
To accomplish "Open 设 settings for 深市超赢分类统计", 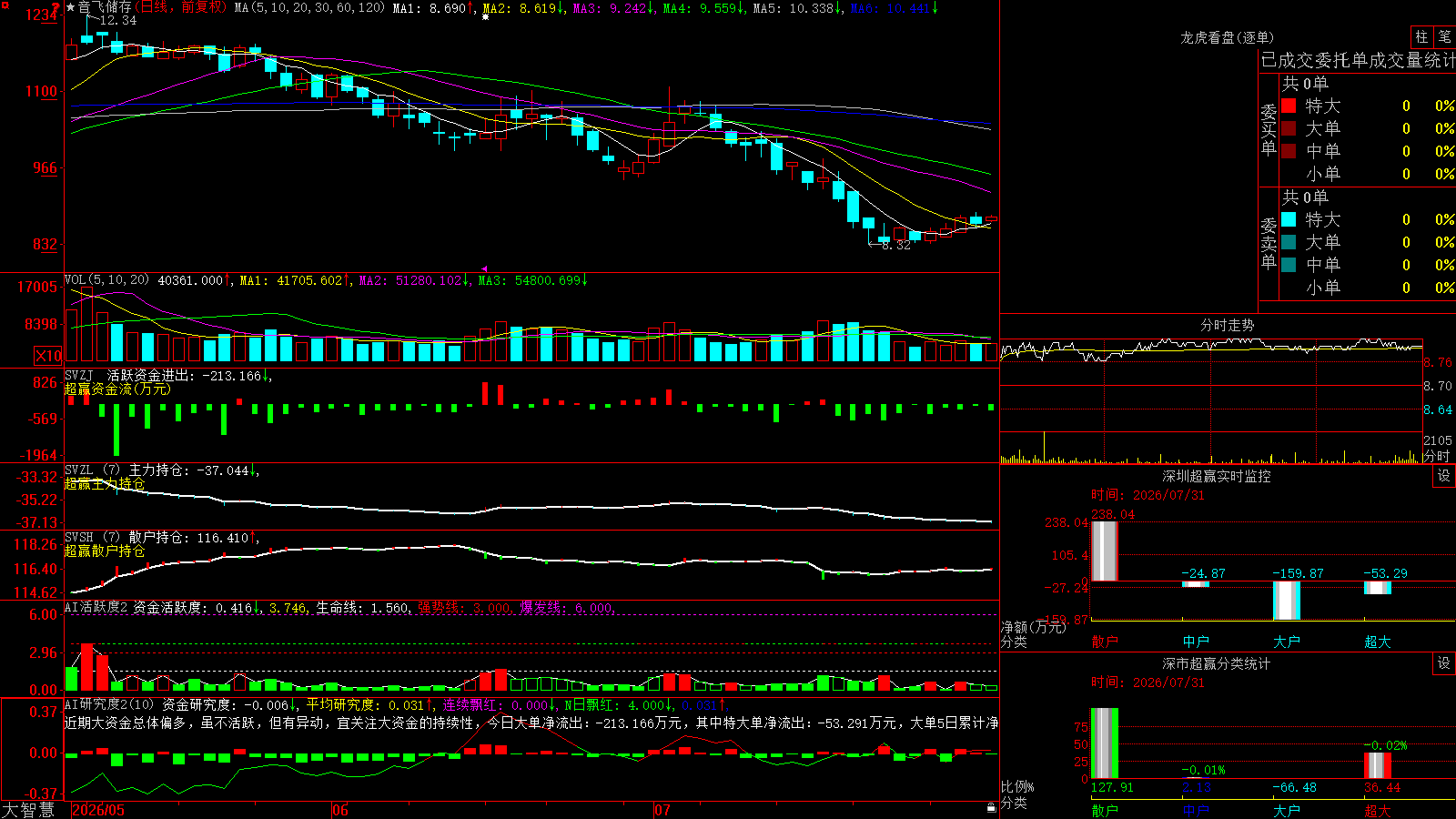I will pyautogui.click(x=1444, y=663).
